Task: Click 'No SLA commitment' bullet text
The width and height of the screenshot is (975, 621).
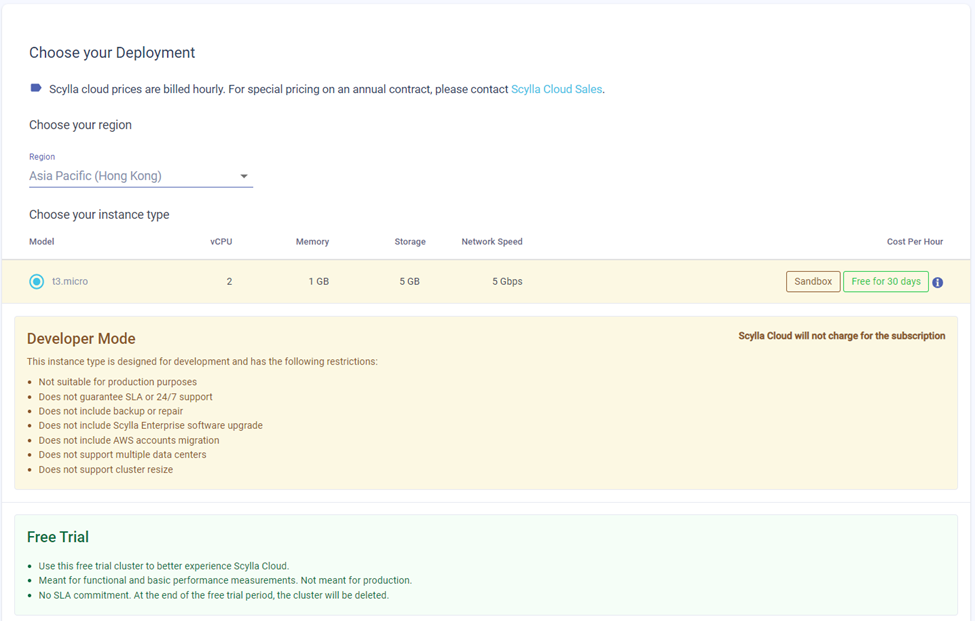Action: [213, 595]
